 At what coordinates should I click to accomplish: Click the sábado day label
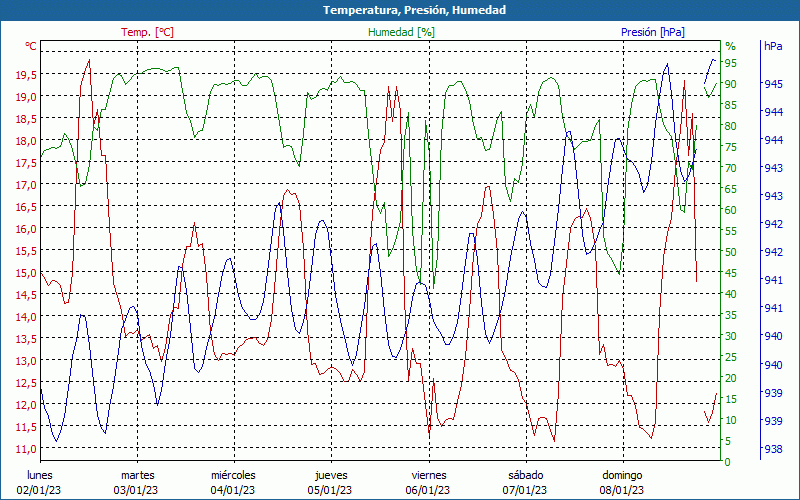pos(526,475)
